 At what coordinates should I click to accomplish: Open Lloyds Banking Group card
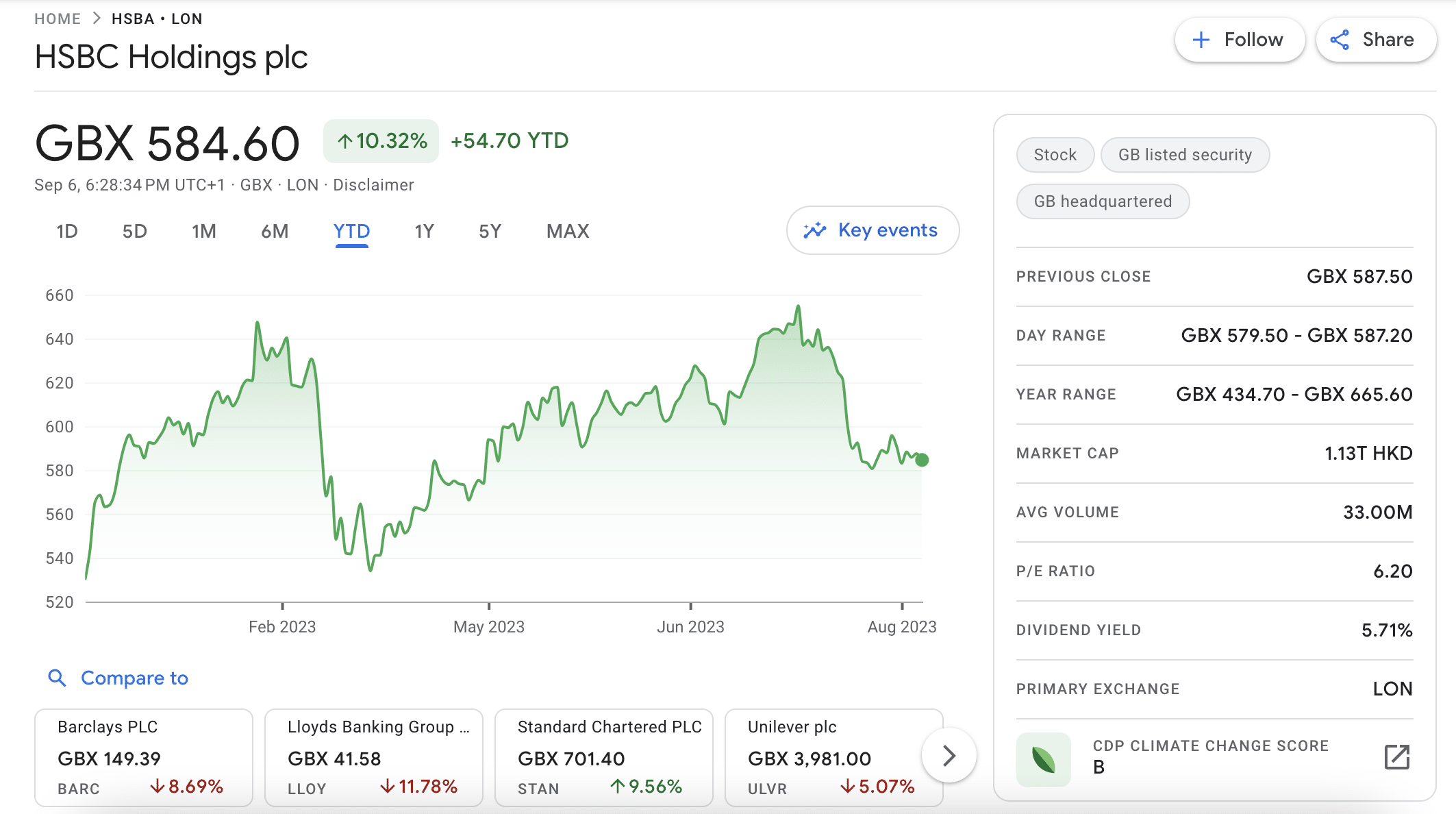click(374, 758)
